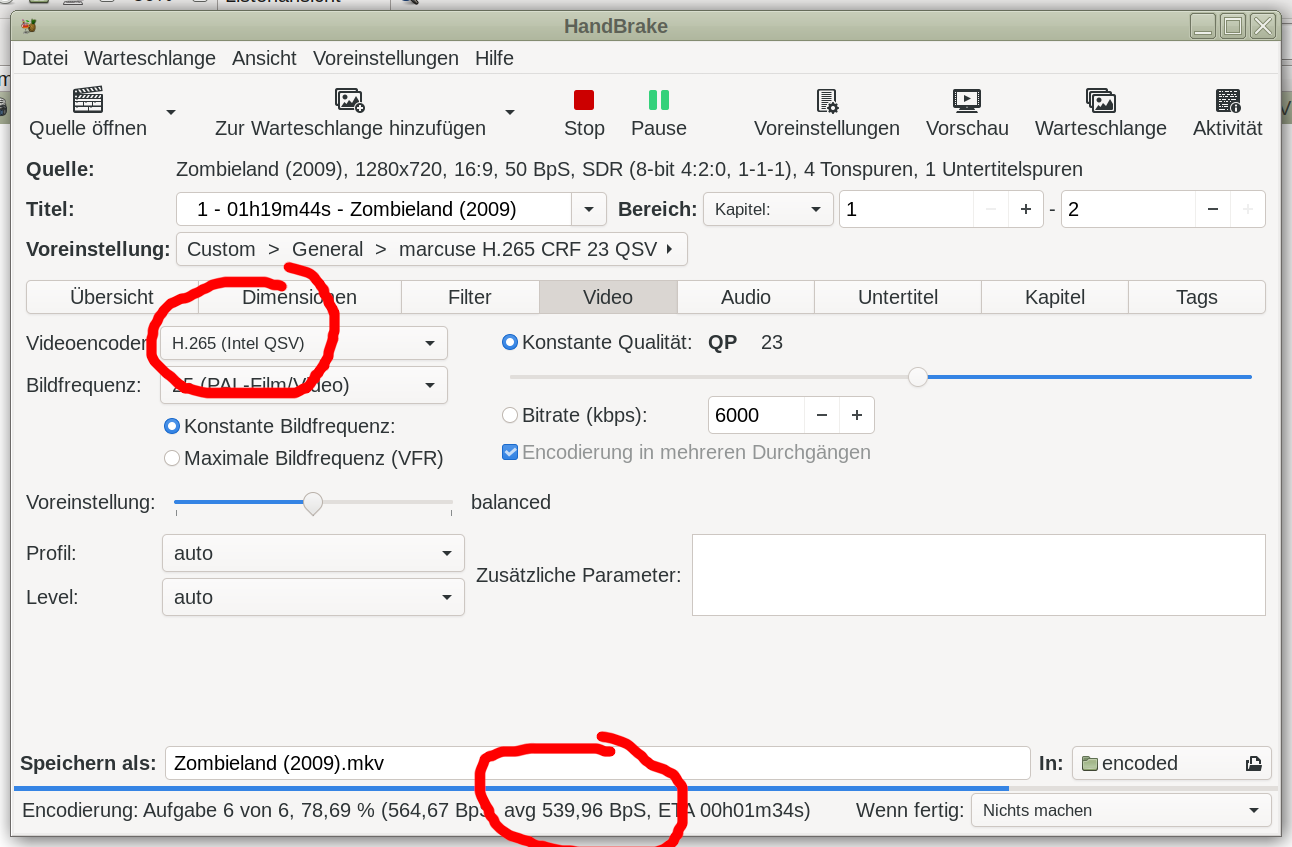Click the quality QP slider handle

point(918,377)
